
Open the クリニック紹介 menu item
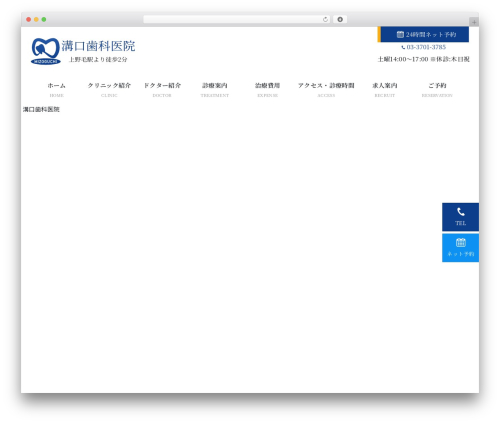click(109, 90)
